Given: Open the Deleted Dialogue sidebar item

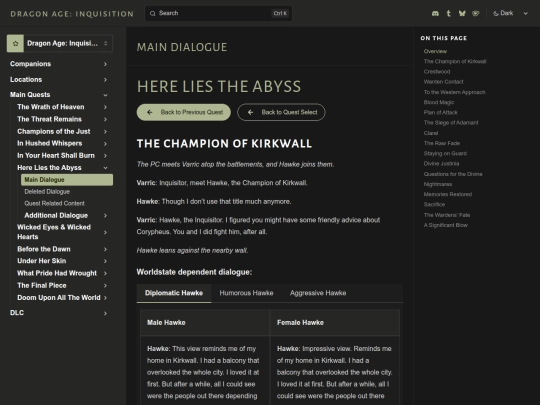Looking at the screenshot, I should tap(47, 192).
